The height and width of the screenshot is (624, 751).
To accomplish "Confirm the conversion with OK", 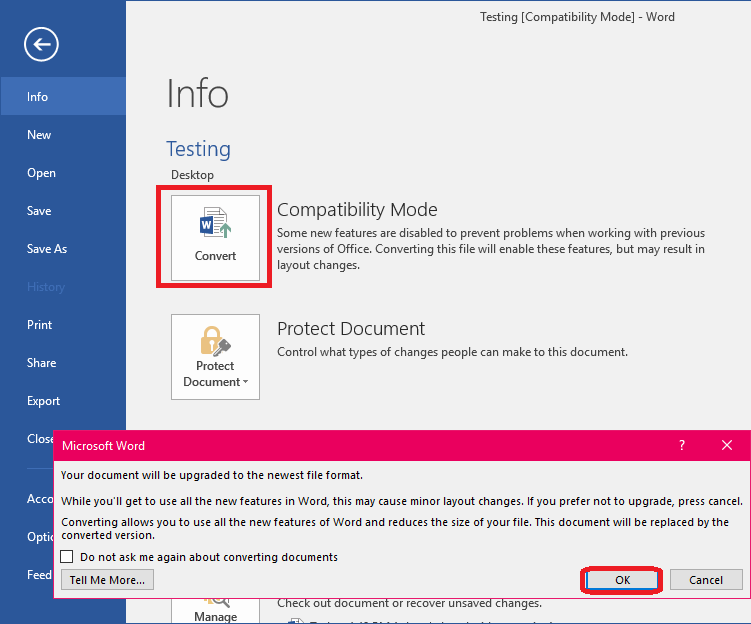I will (622, 580).
